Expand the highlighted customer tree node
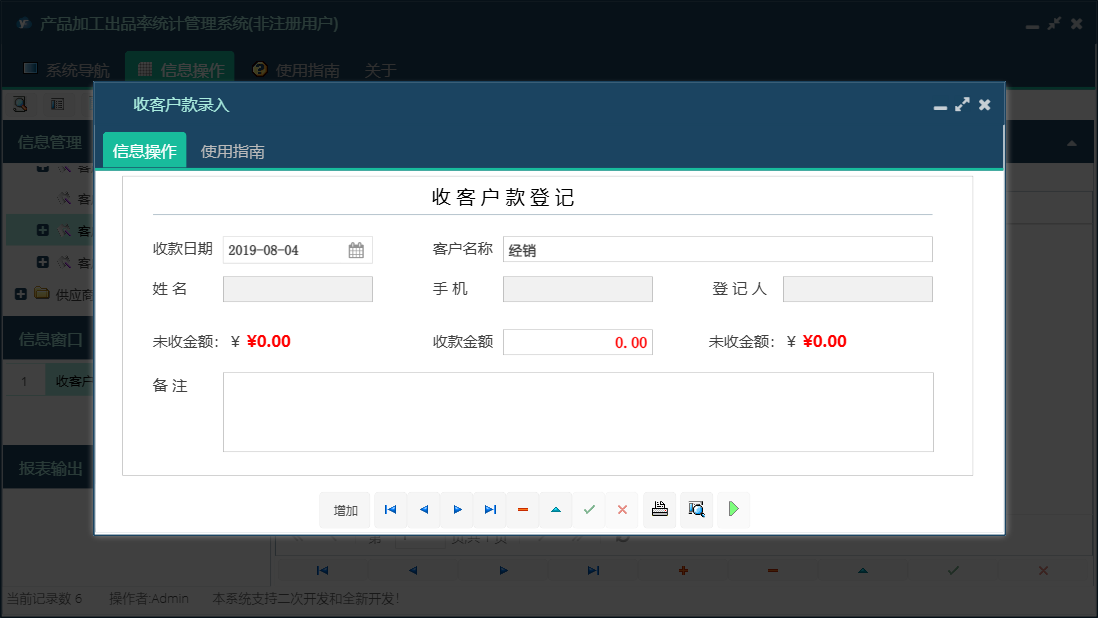The image size is (1098, 618). 43,230
